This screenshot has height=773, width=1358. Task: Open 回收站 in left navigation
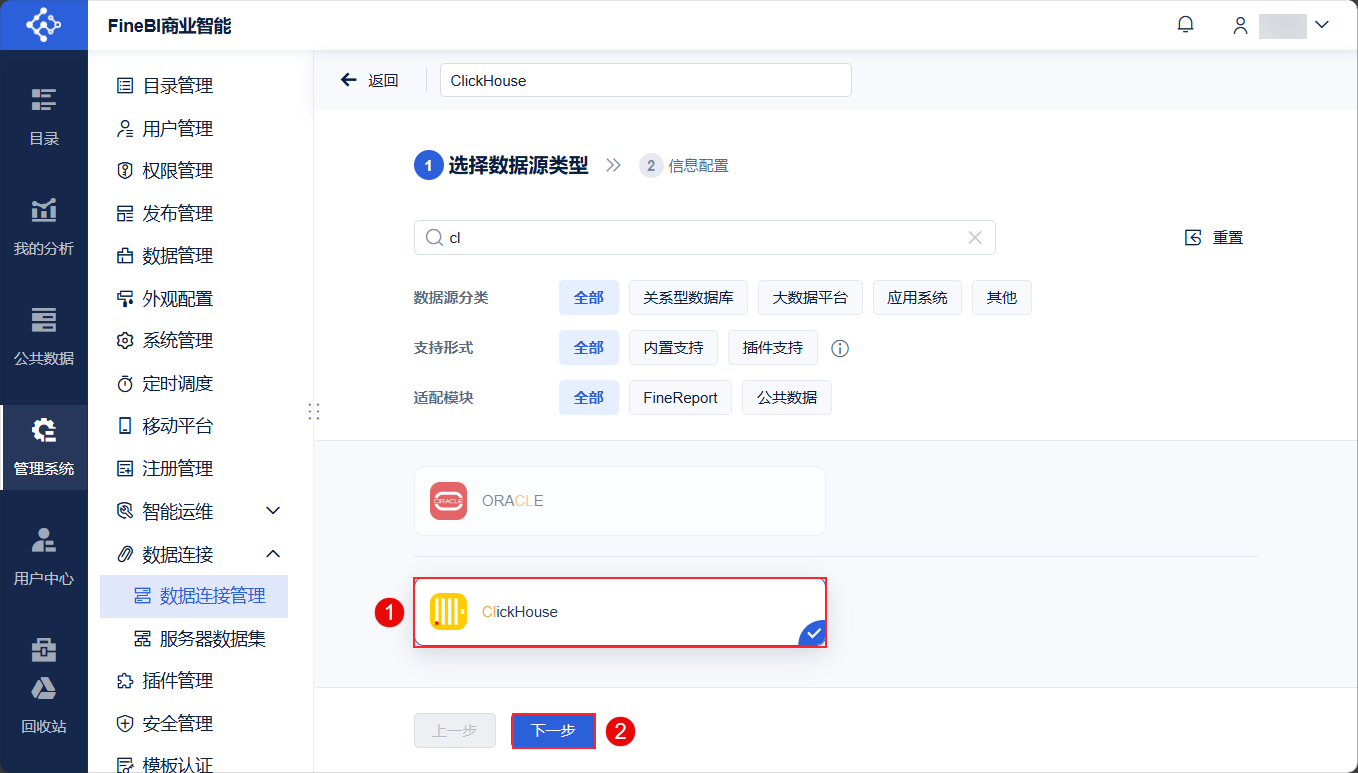click(44, 706)
